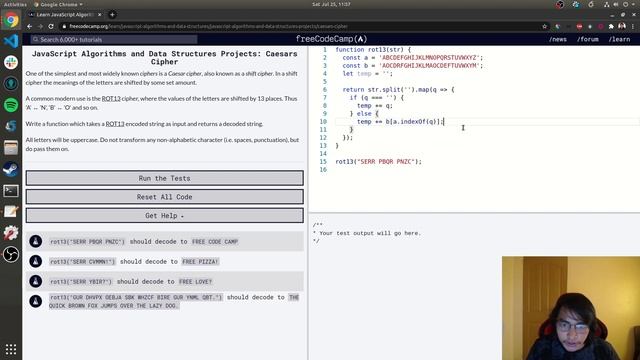The image size is (640, 360).
Task: Click the Run the Tests button
Action: coord(164,178)
